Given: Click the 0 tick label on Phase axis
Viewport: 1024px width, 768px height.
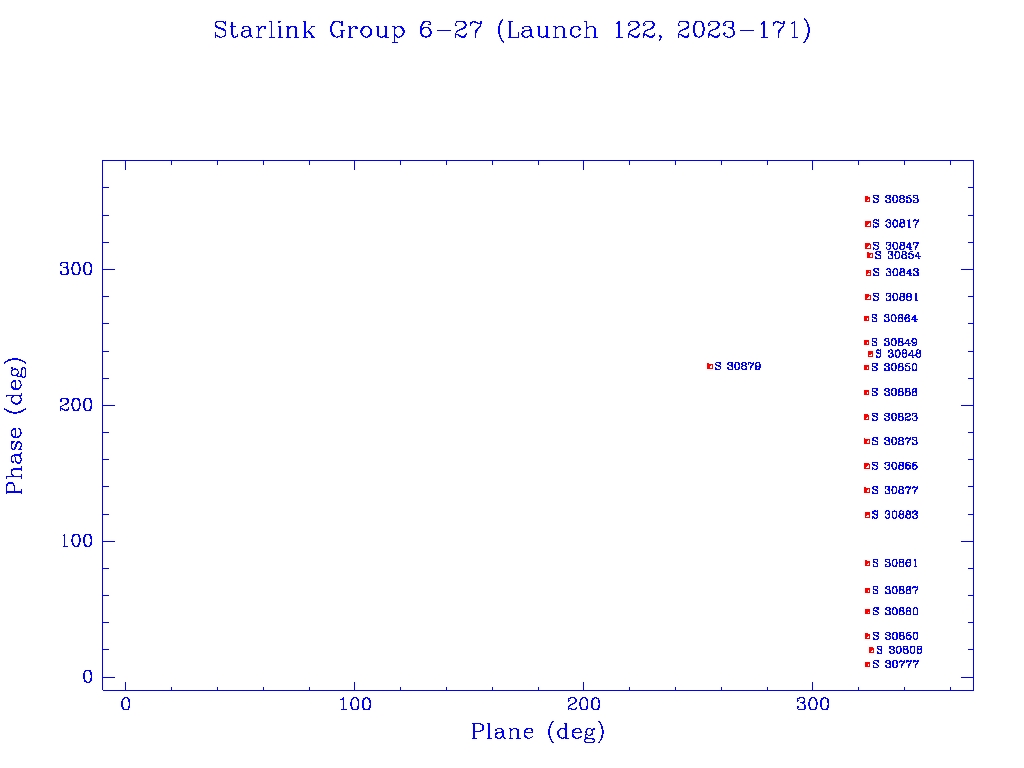Looking at the screenshot, I should pos(88,677).
